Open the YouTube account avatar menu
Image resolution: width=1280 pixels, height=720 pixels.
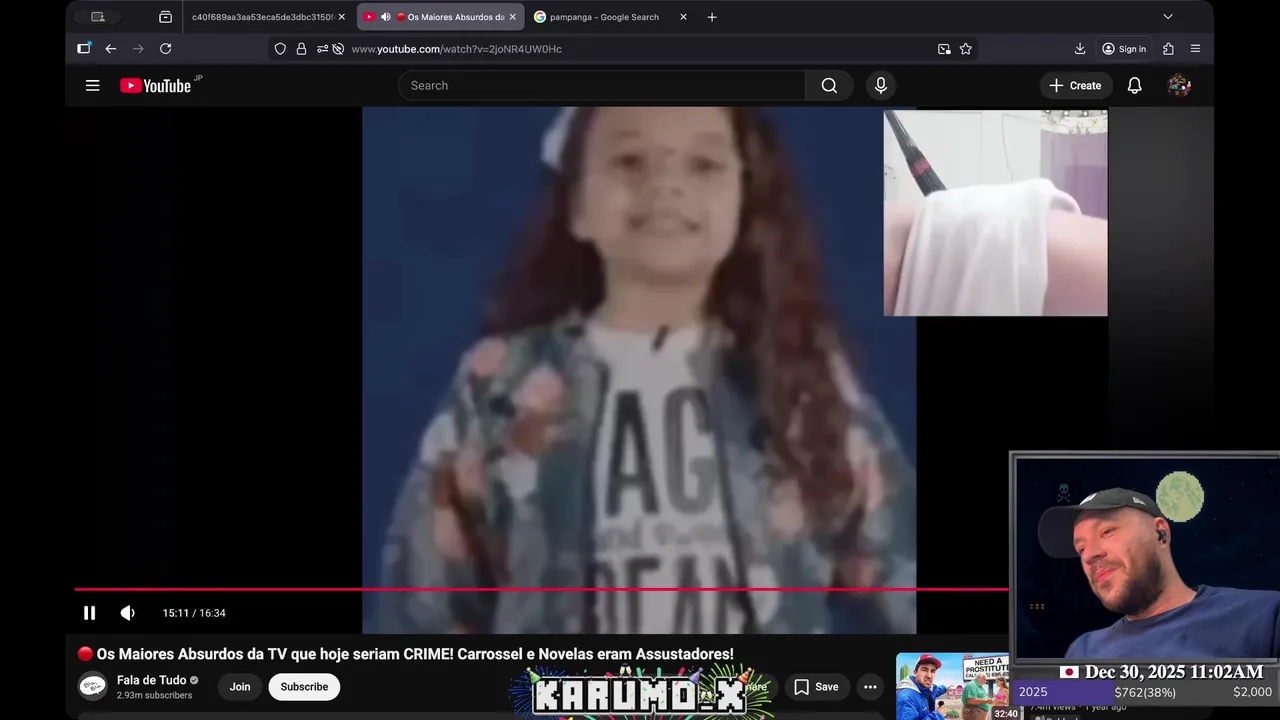coord(1179,86)
